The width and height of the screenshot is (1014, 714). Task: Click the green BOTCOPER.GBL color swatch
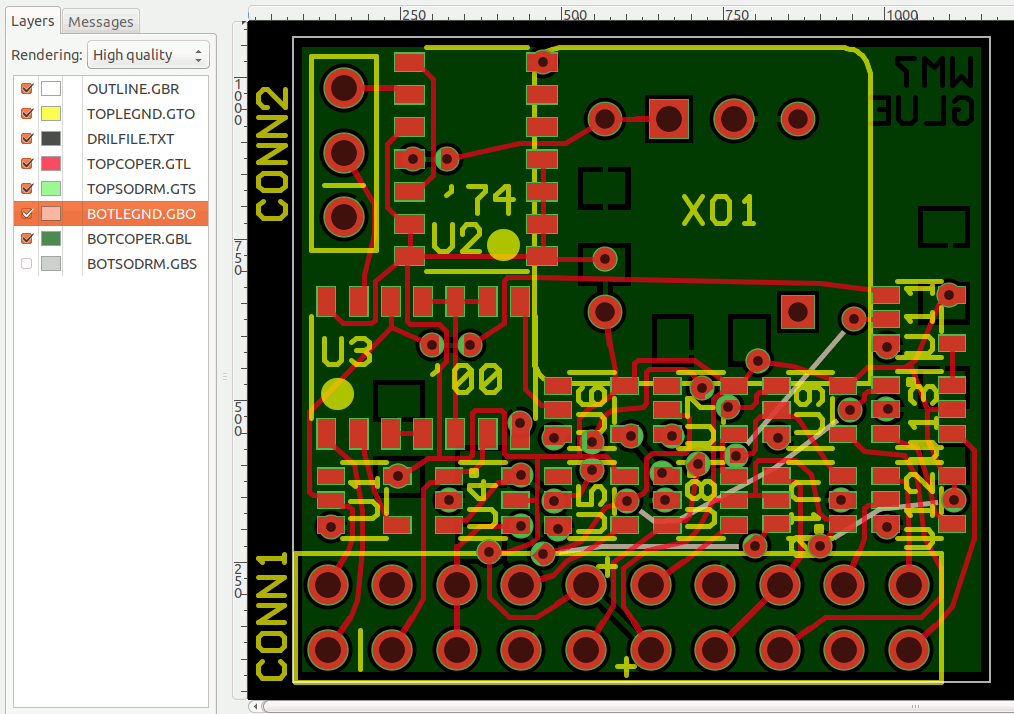point(51,239)
